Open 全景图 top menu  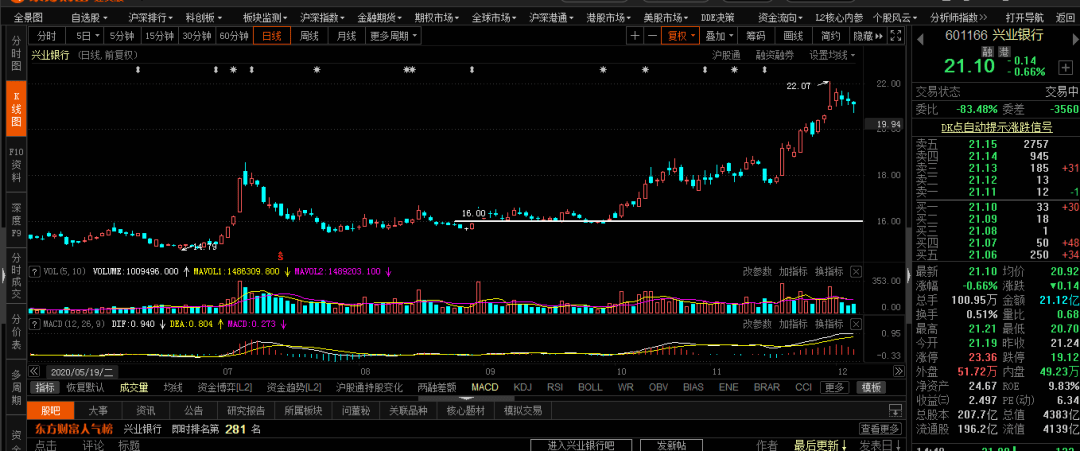[x=28, y=17]
